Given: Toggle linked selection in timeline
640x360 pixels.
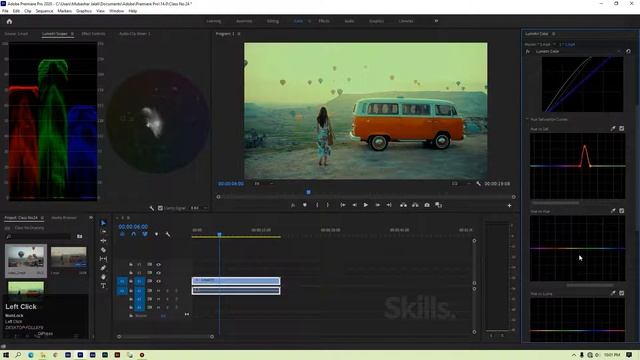Looking at the screenshot, I should pyautogui.click(x=145, y=234).
